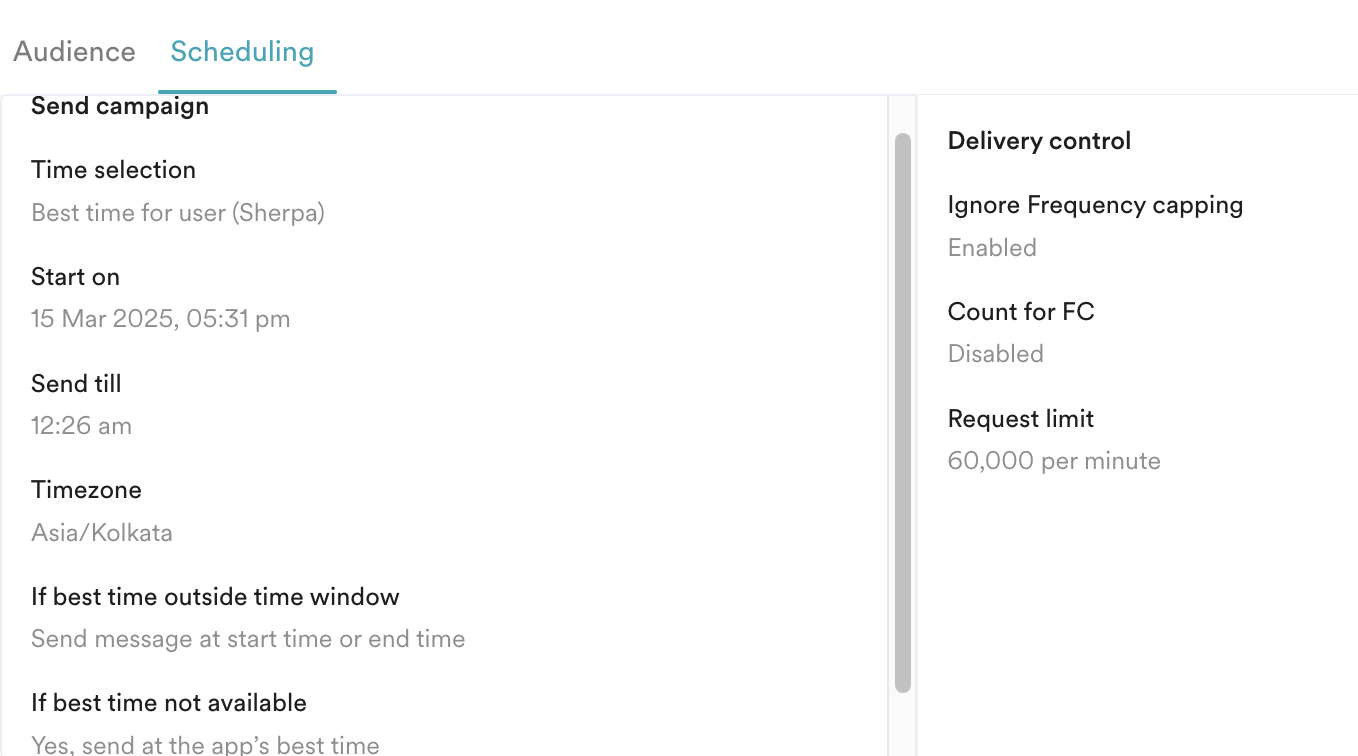Enable the Count for FC option
This screenshot has height=756, width=1358.
click(x=1020, y=311)
